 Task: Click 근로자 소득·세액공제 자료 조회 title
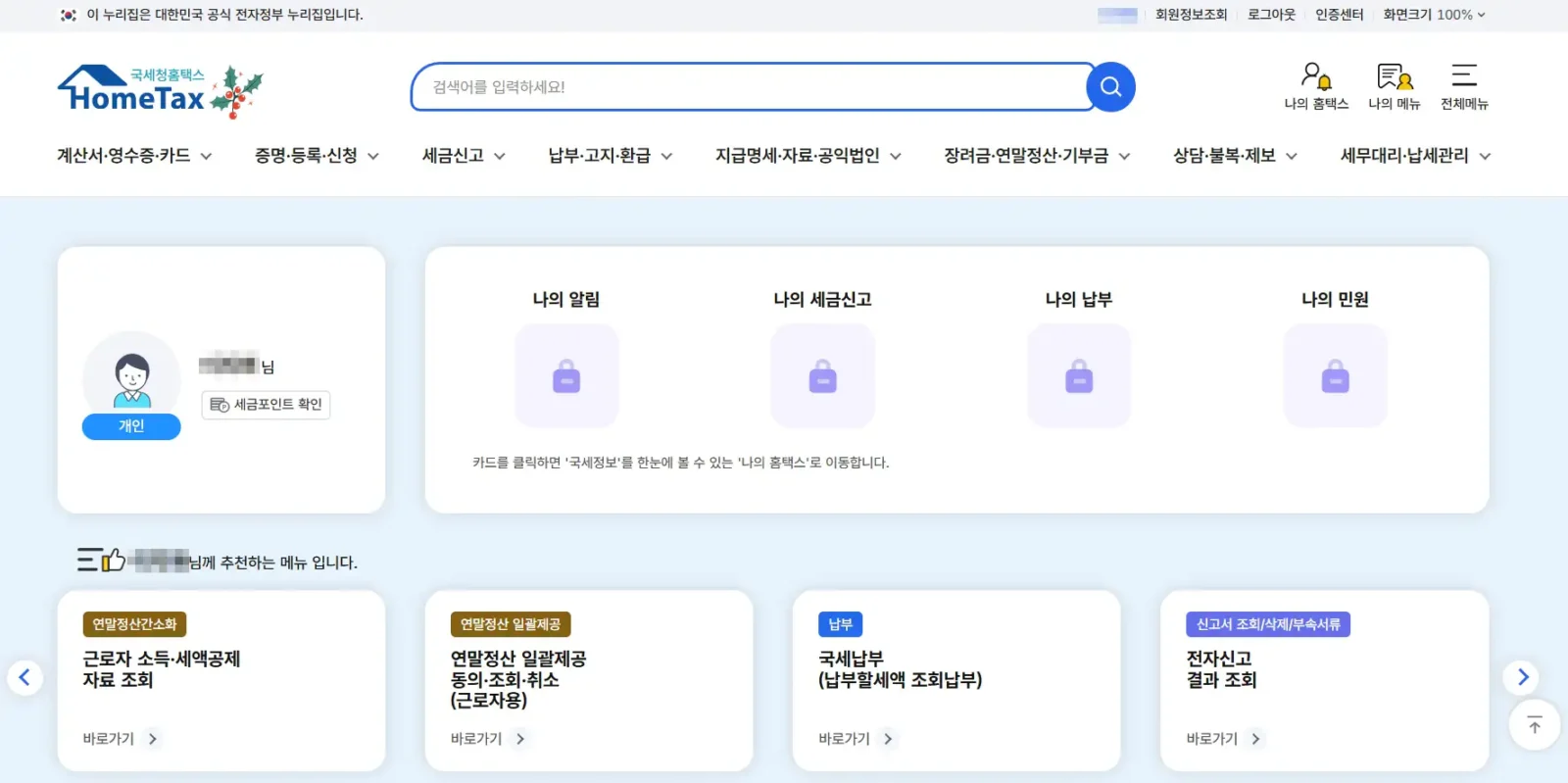(x=162, y=669)
